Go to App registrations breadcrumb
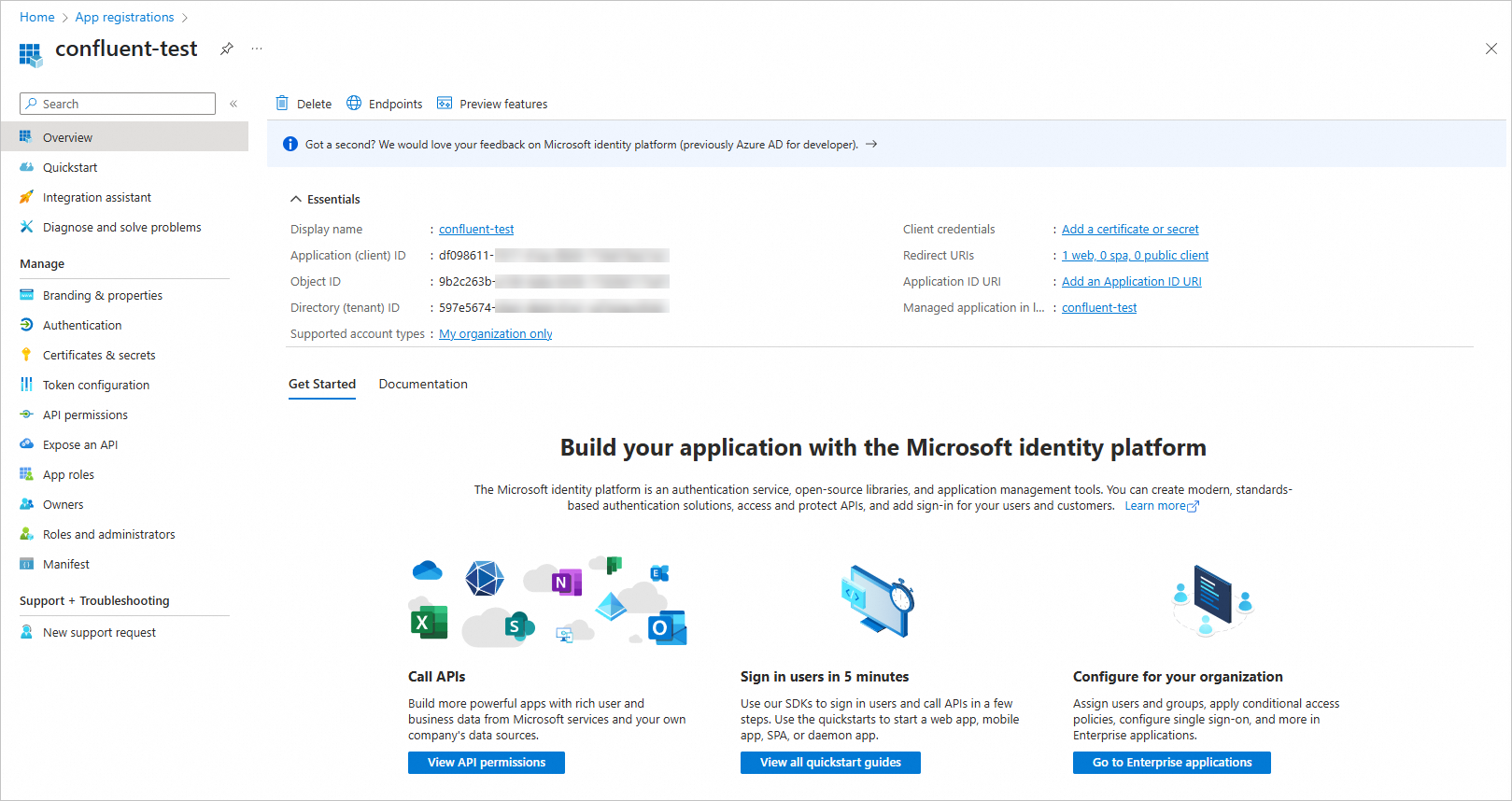This screenshot has width=1512, height=801. point(124,17)
